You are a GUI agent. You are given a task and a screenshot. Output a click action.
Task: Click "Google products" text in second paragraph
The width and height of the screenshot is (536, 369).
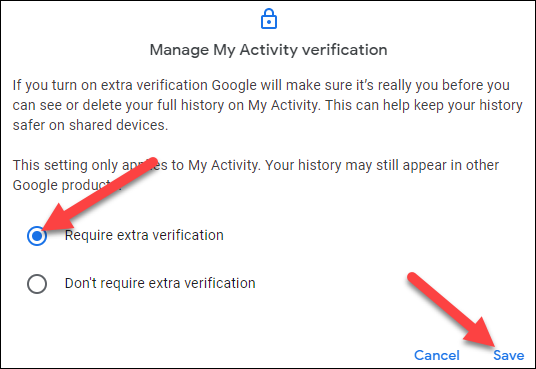[67, 185]
